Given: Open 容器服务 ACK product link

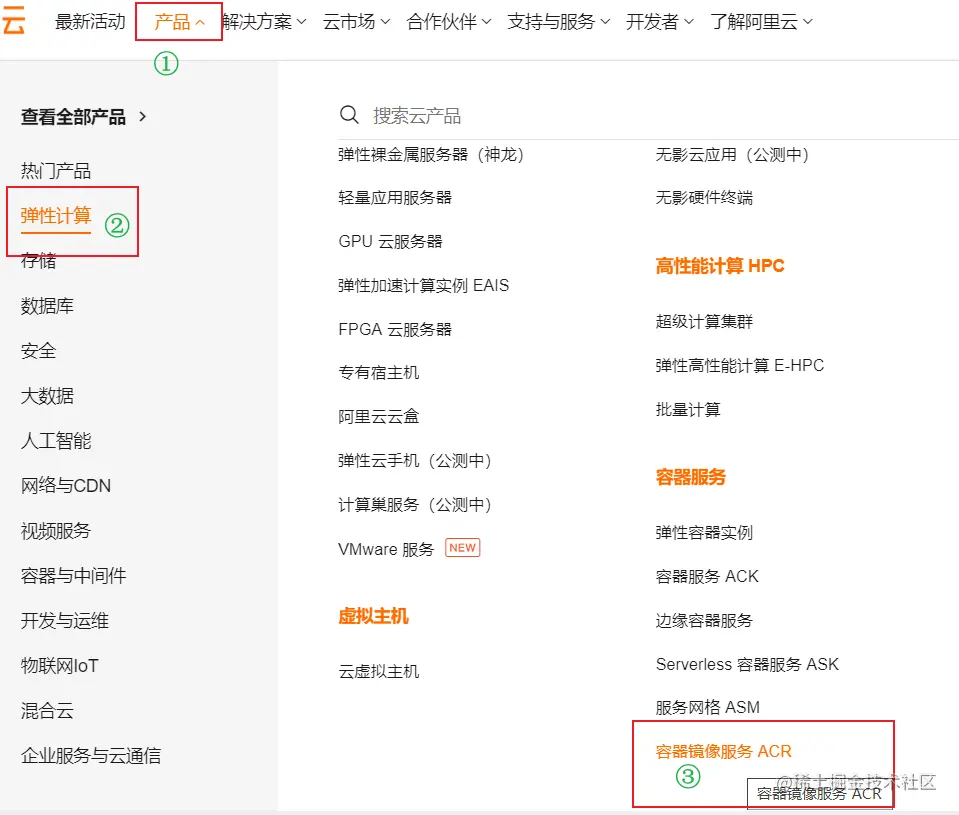Looking at the screenshot, I should 707,577.
